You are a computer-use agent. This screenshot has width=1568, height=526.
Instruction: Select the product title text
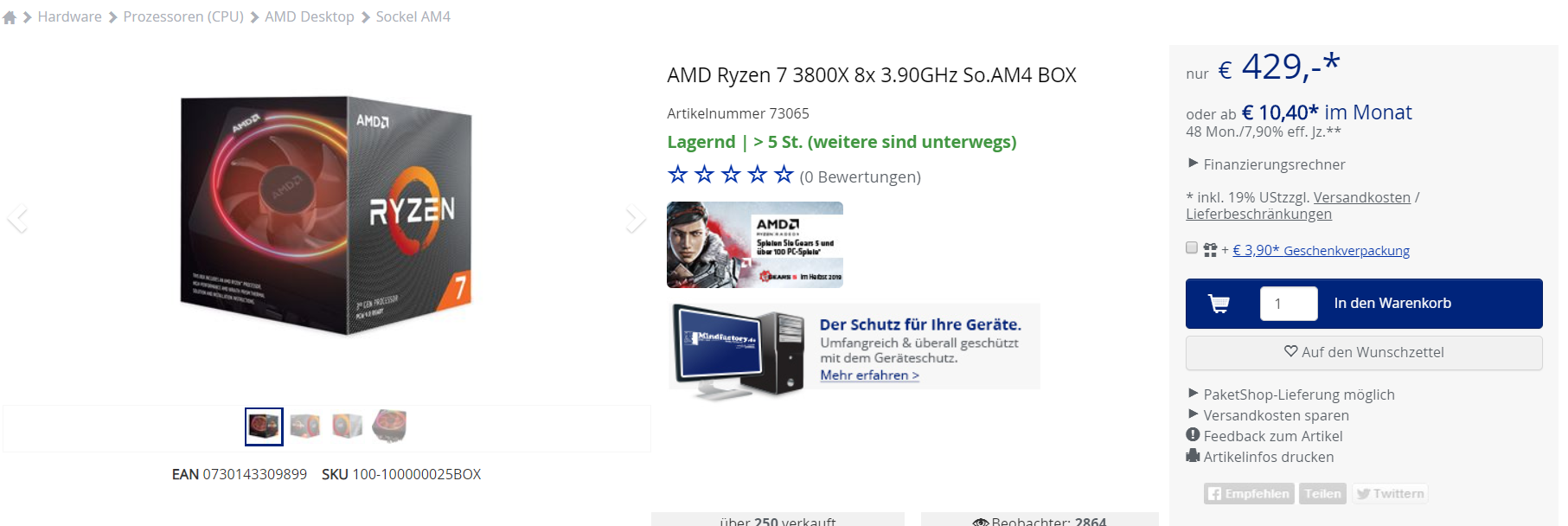pos(872,75)
